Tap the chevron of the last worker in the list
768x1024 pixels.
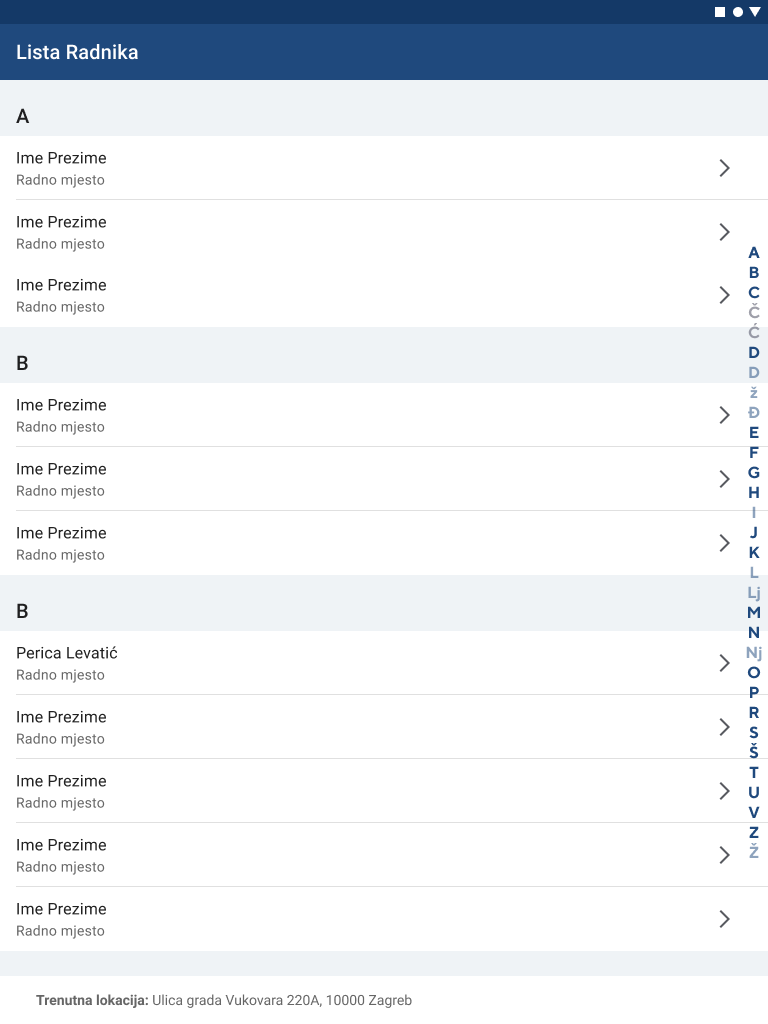click(725, 919)
